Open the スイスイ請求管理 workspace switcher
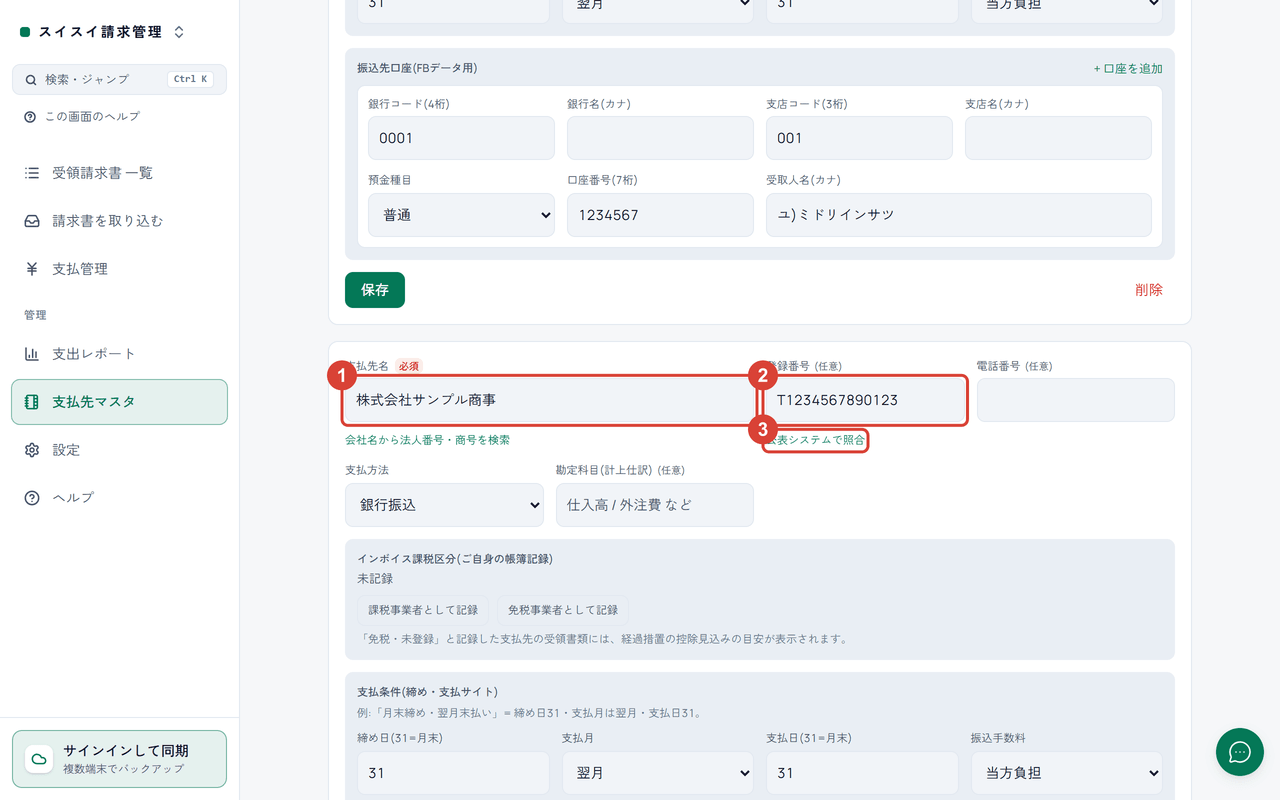The width and height of the screenshot is (1280, 800). tap(102, 32)
